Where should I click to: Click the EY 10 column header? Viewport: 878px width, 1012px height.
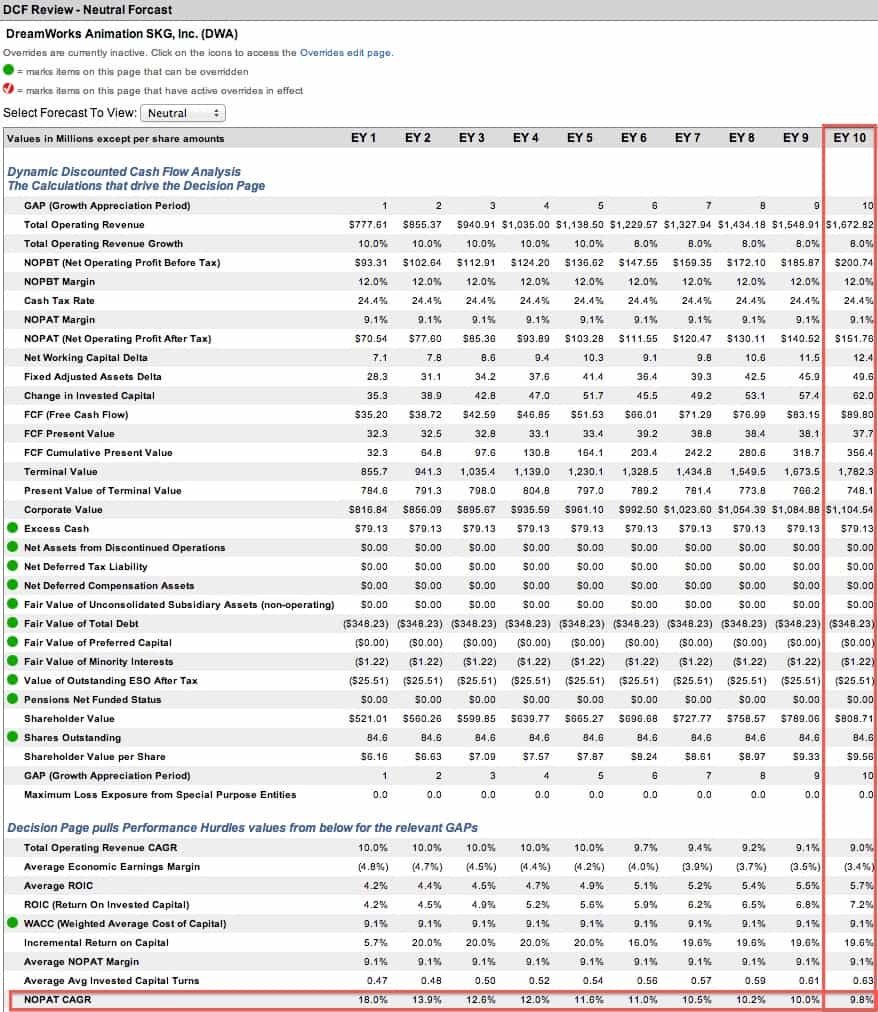coord(849,138)
